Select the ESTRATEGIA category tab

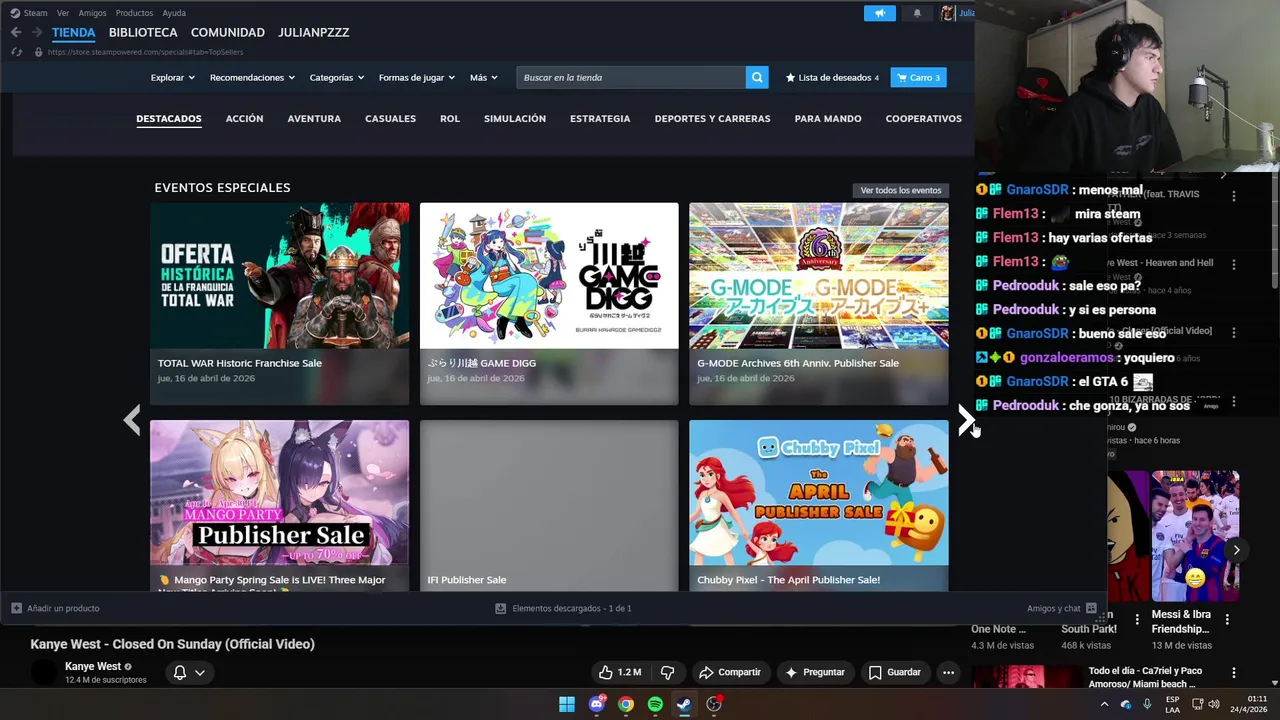pos(600,118)
